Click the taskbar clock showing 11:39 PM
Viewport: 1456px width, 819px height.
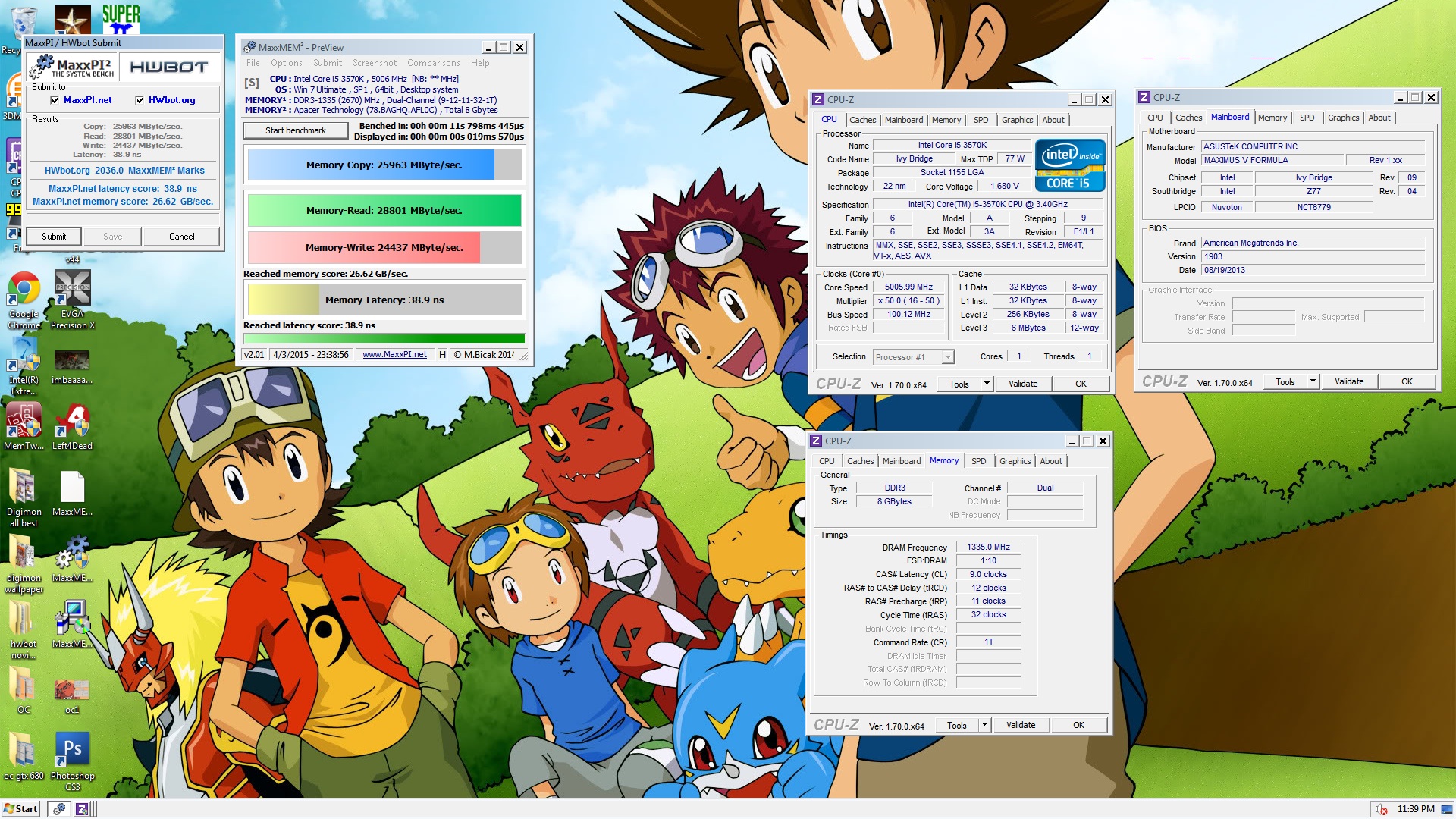(1416, 809)
